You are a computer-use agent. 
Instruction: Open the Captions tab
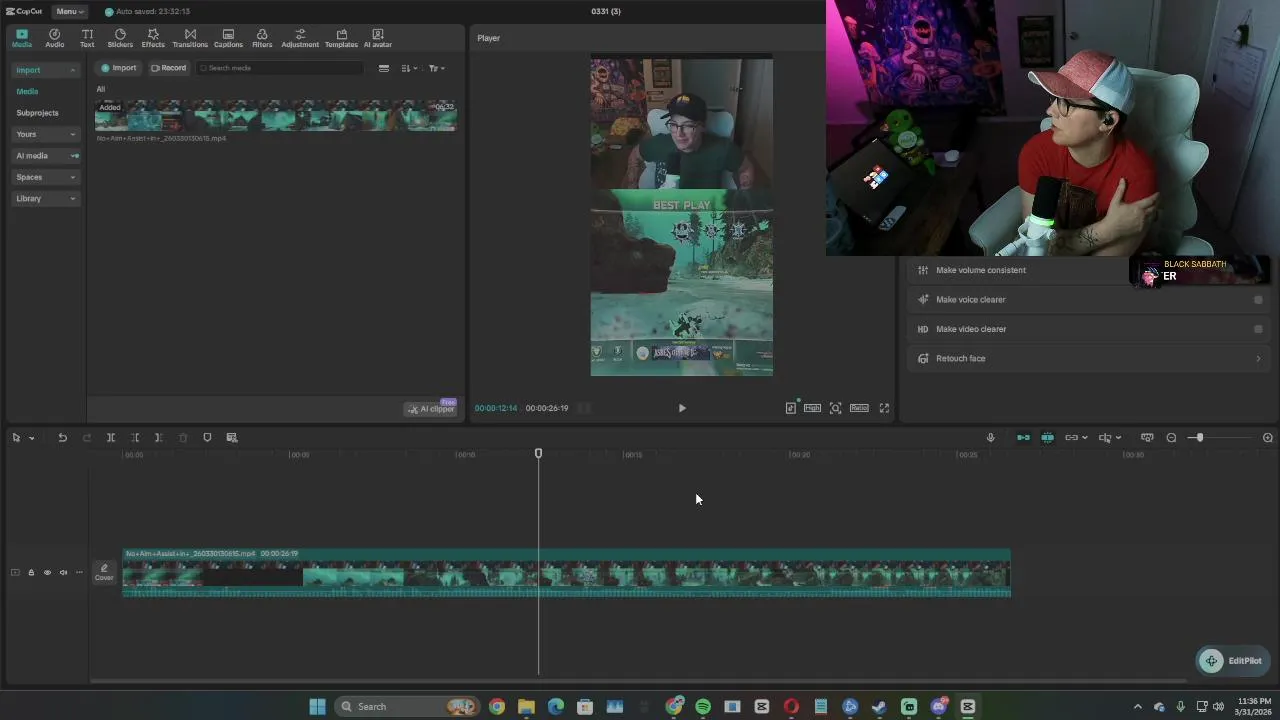click(228, 38)
